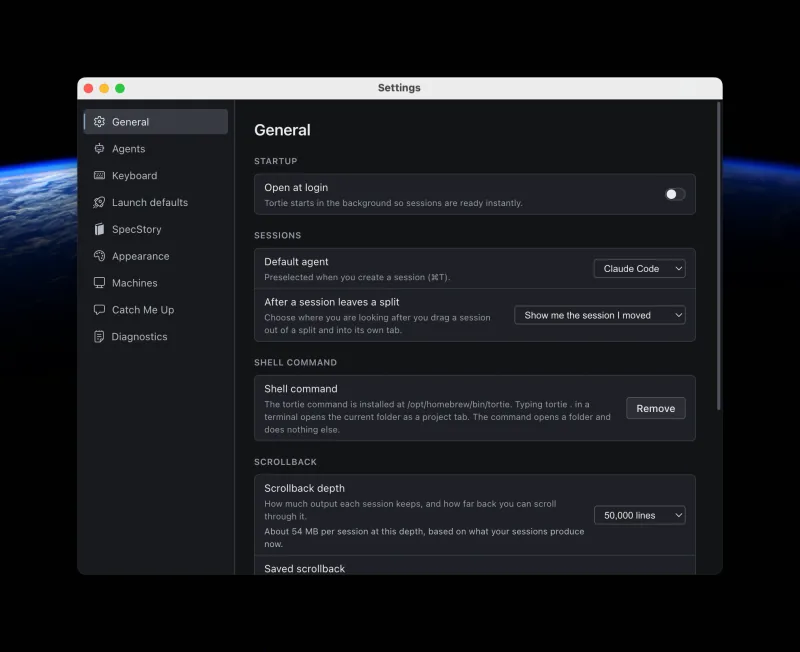Click the Diagnostics document icon
The width and height of the screenshot is (800, 652).
click(x=99, y=337)
